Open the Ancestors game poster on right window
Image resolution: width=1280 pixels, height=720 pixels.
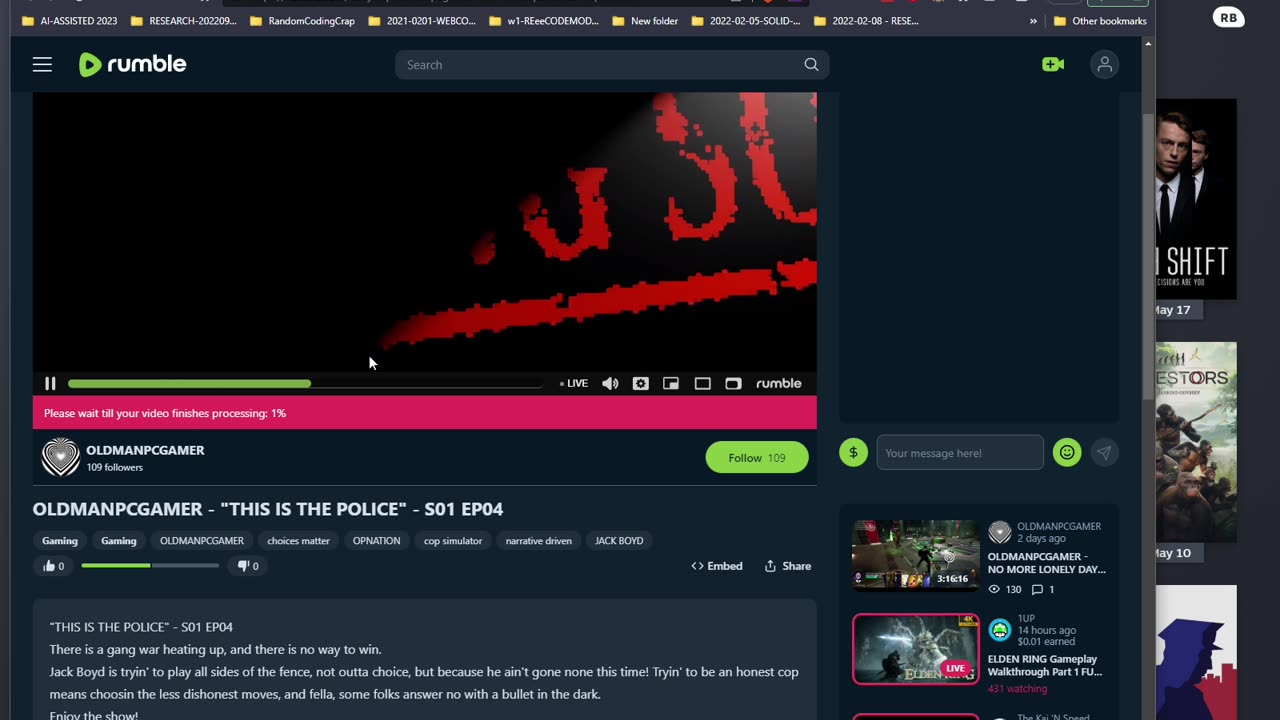[x=1196, y=442]
